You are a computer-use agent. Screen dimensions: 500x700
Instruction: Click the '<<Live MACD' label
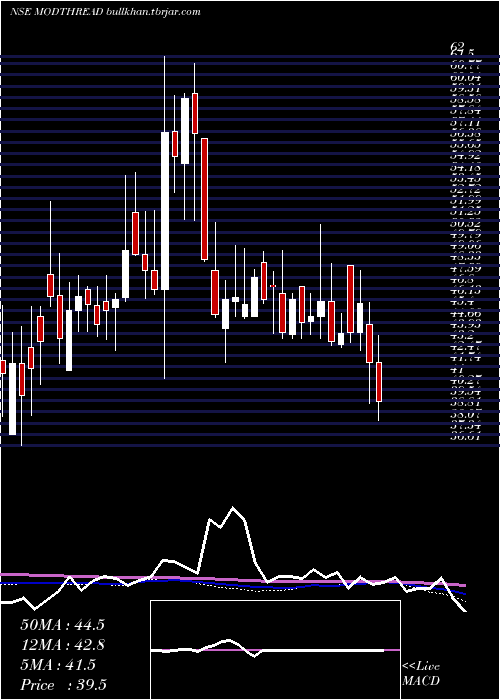(x=421, y=674)
